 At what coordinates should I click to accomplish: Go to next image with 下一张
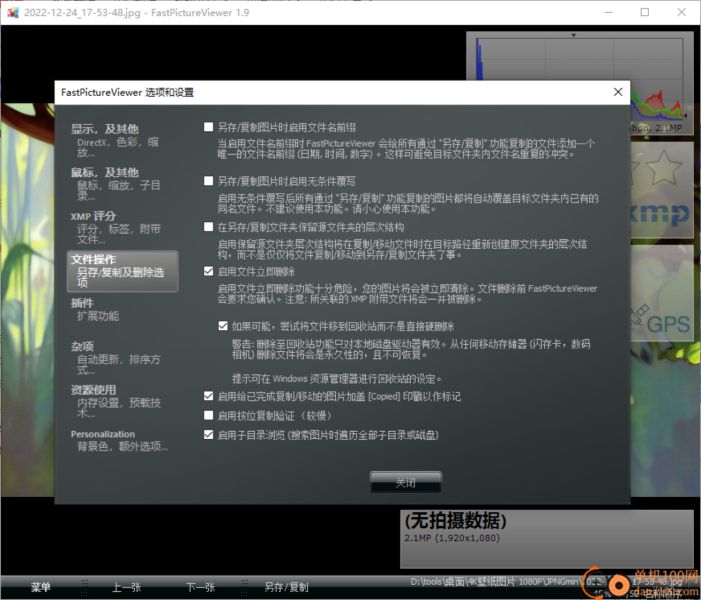tap(200, 587)
